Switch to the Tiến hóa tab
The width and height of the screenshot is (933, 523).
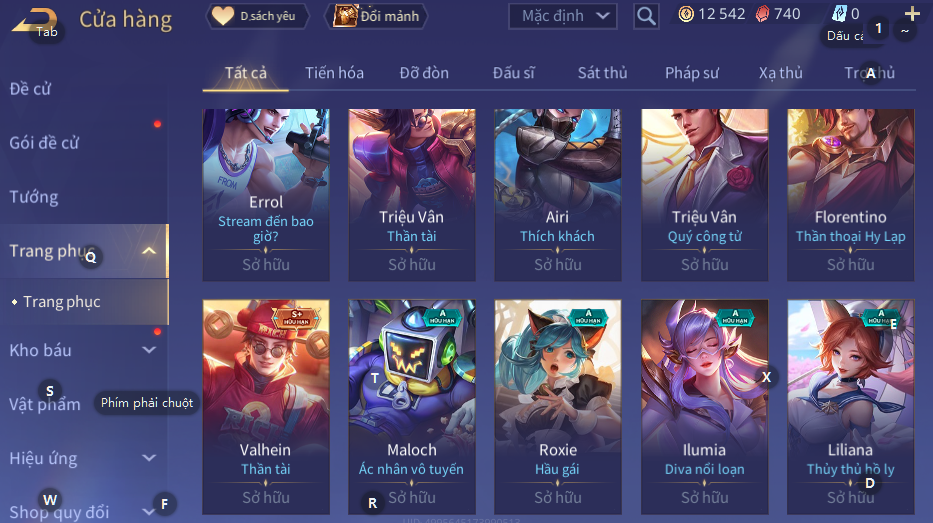click(x=334, y=73)
